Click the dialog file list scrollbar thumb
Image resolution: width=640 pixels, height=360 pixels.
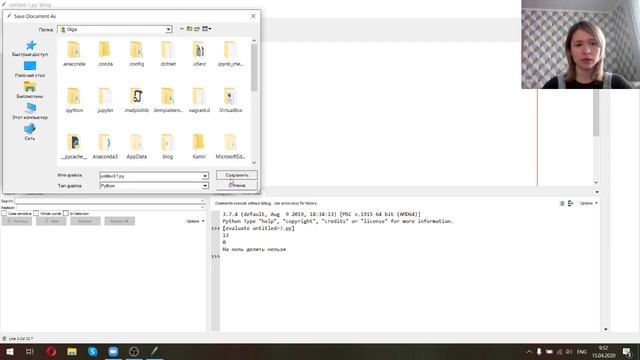[254, 67]
